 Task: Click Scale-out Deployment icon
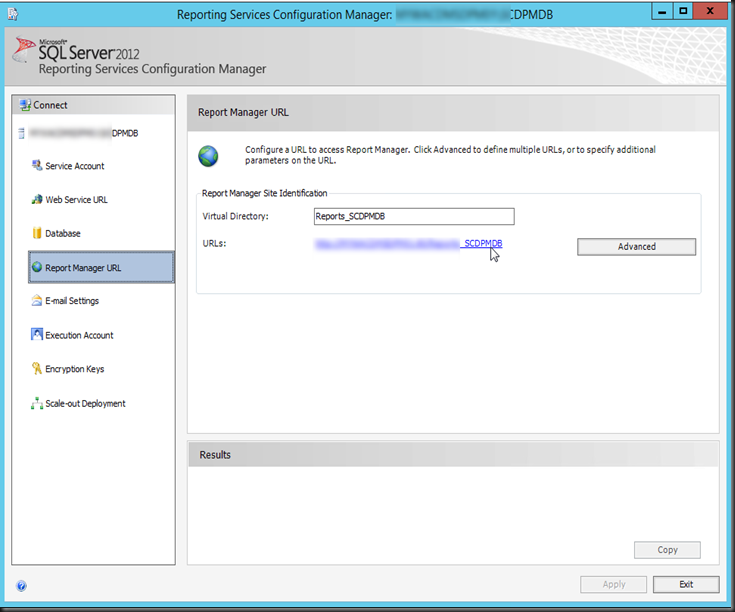pos(37,403)
